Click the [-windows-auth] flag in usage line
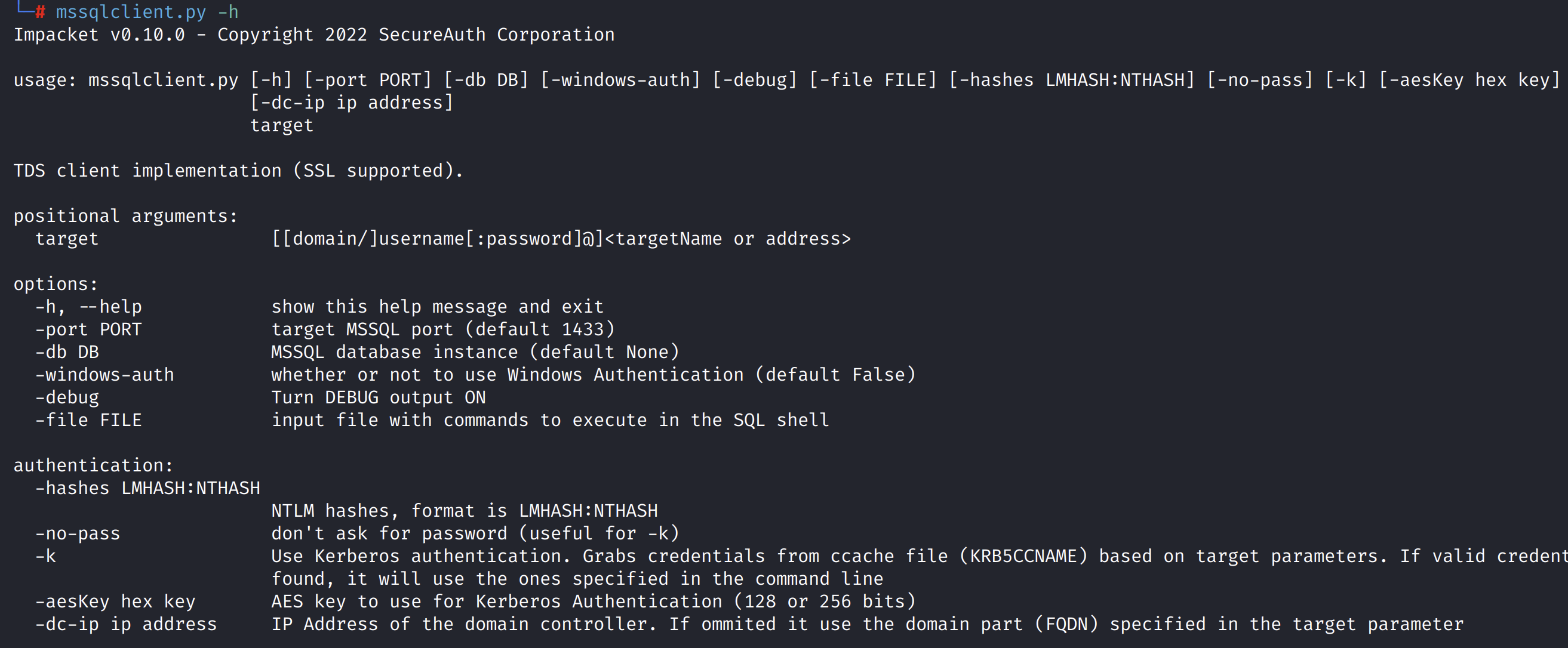The width and height of the screenshot is (1568, 648). click(x=620, y=80)
